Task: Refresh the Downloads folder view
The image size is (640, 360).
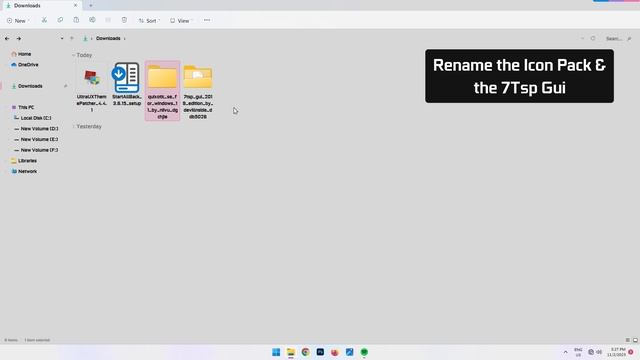Action: [x=593, y=38]
